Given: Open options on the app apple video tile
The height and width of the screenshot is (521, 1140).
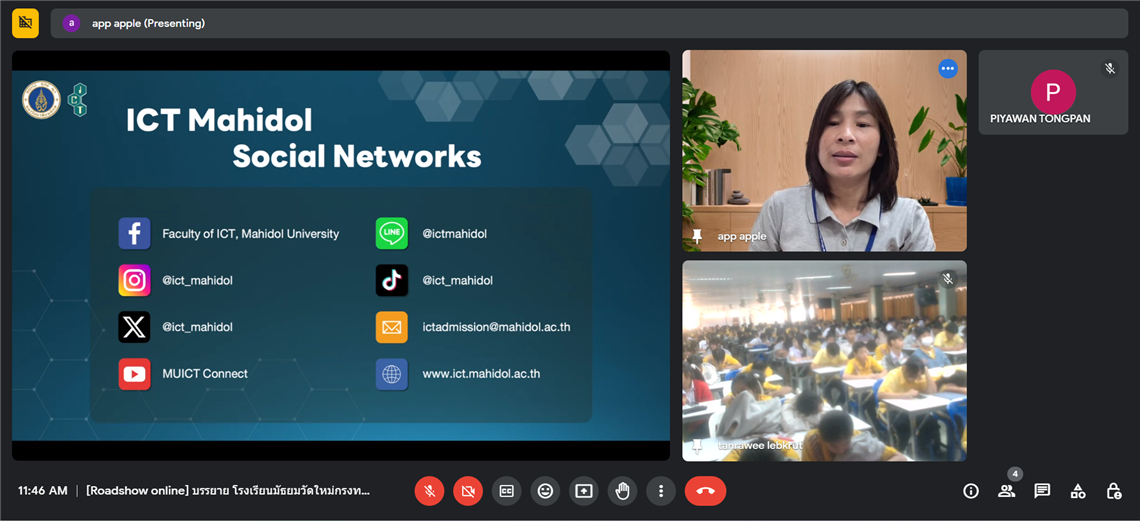Looking at the screenshot, I should pos(947,69).
